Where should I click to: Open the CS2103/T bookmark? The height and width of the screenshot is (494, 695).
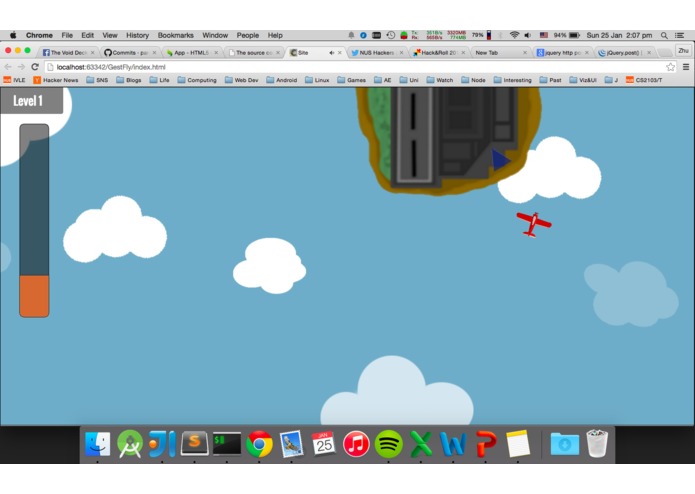coord(644,80)
